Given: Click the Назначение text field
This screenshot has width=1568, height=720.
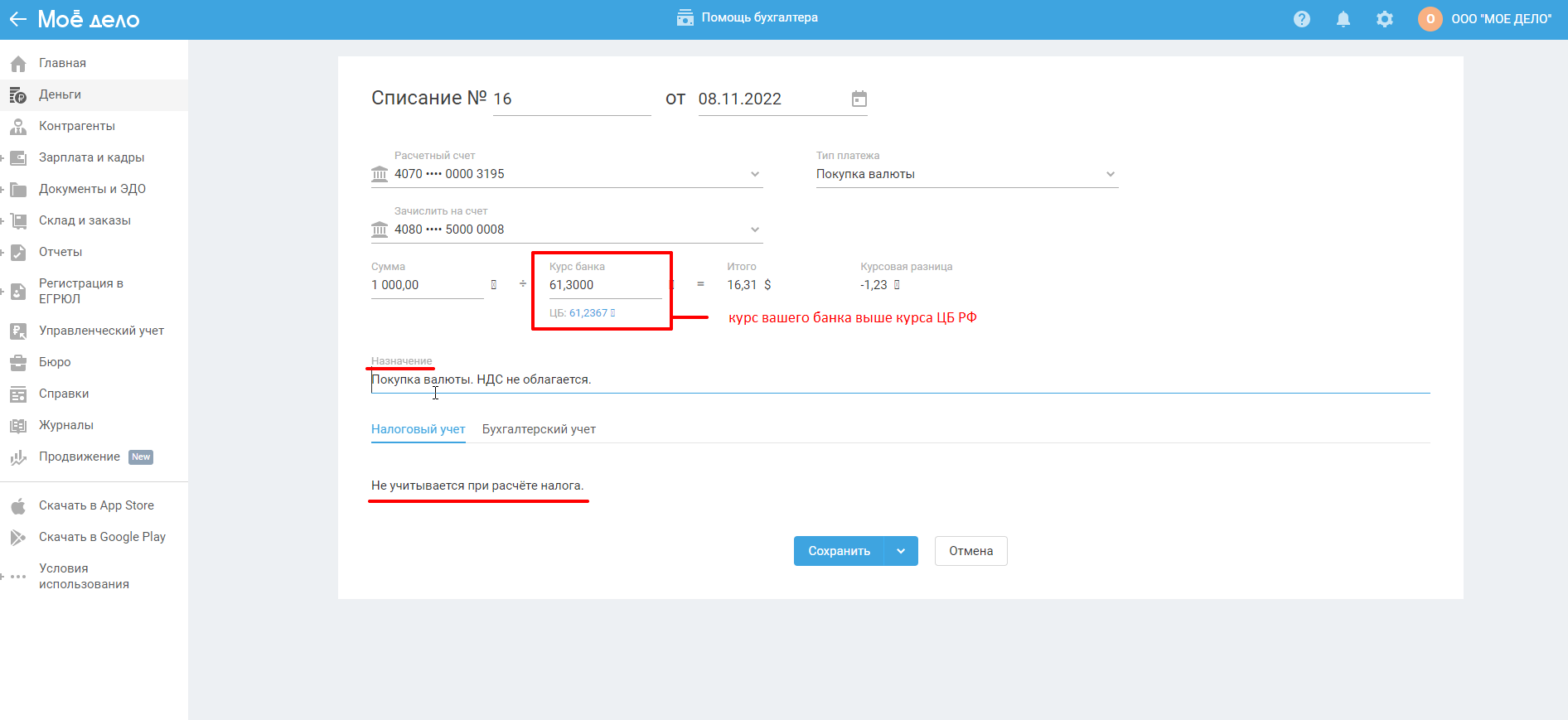Looking at the screenshot, I should coord(901,379).
